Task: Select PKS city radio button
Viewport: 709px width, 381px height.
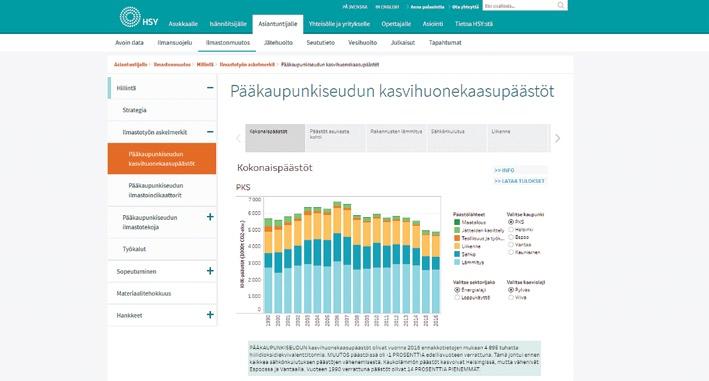Action: click(511, 222)
